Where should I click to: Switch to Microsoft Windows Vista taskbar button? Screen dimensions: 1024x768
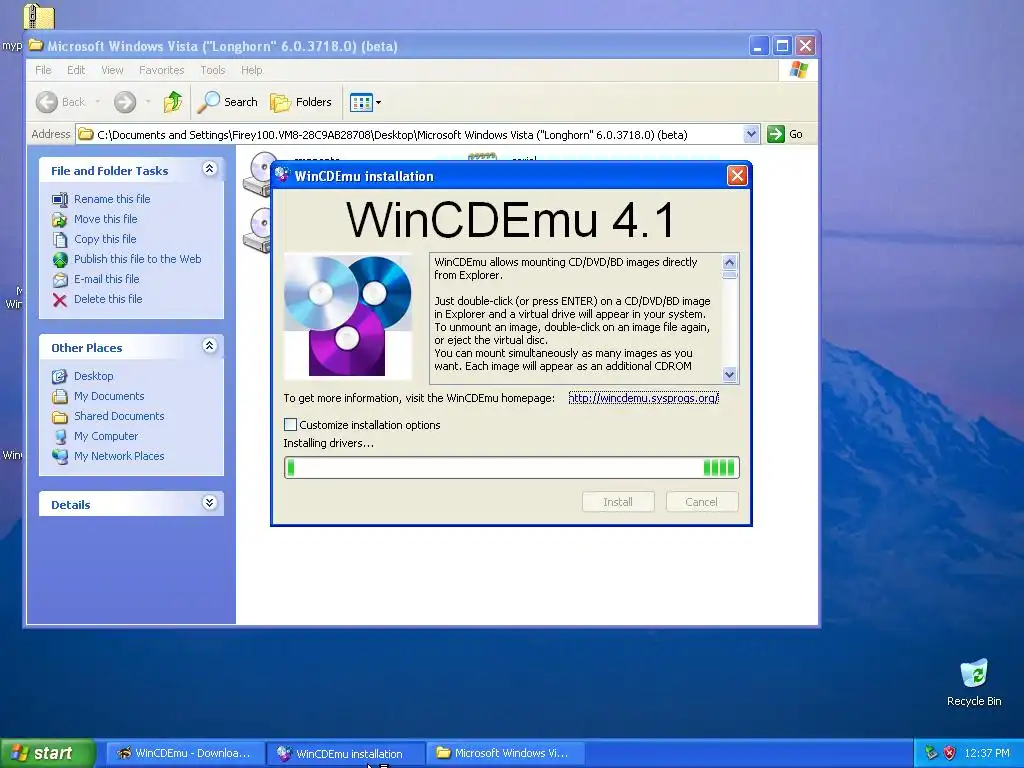pyautogui.click(x=505, y=753)
